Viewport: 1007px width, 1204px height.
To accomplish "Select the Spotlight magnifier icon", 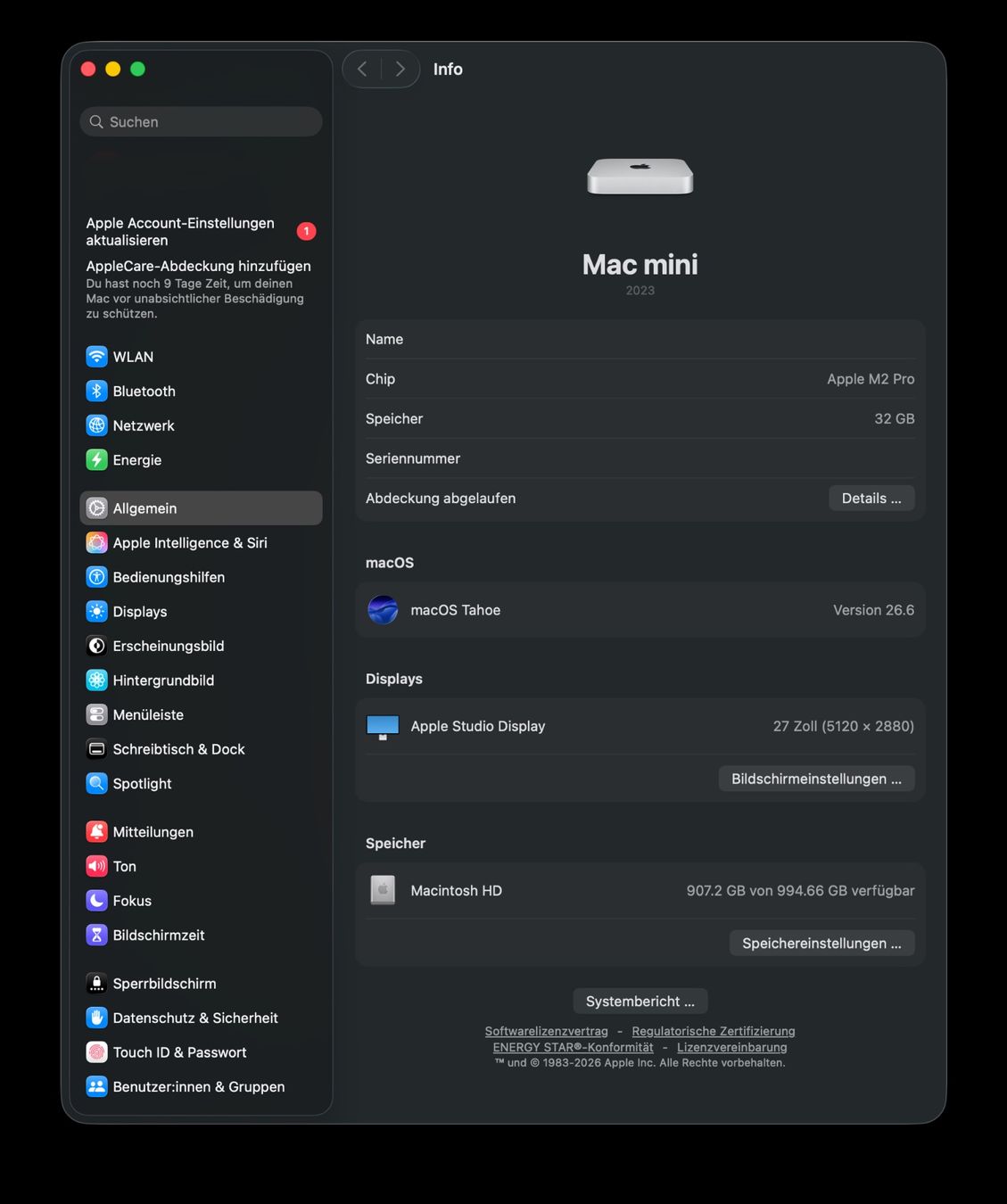I will coord(96,783).
